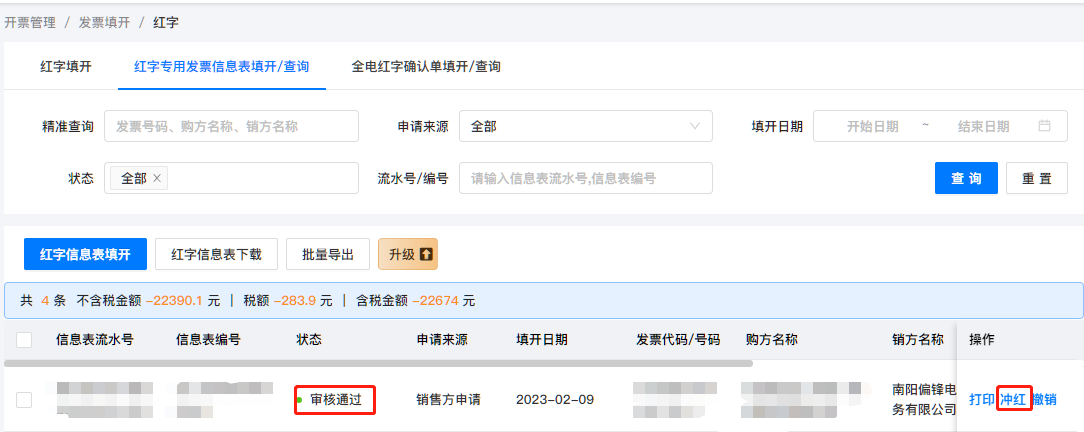Image resolution: width=1084 pixels, height=432 pixels.
Task: Open the 状态 multi-select box
Action: pos(232,178)
